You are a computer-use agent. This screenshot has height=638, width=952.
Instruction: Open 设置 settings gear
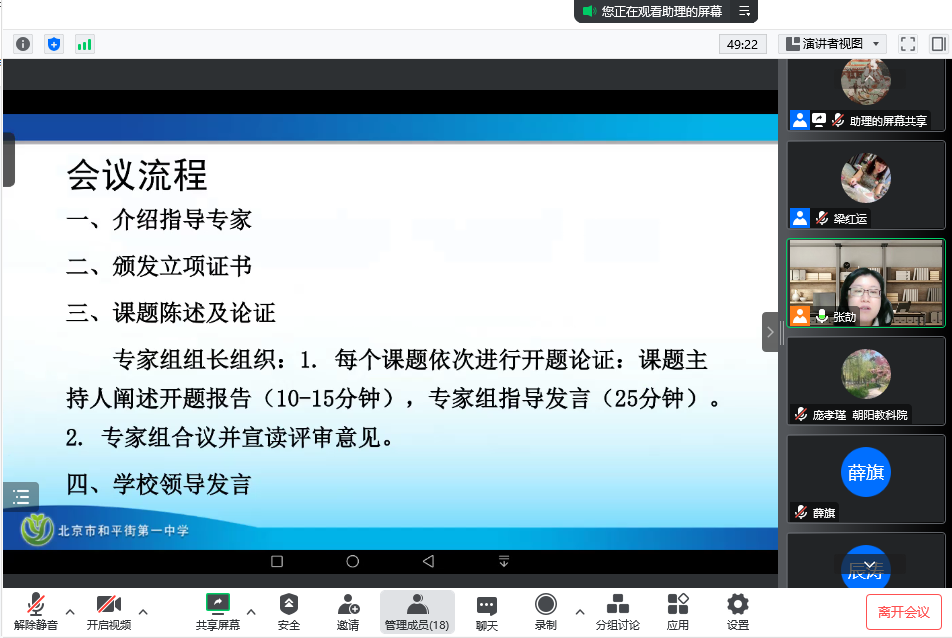738,612
